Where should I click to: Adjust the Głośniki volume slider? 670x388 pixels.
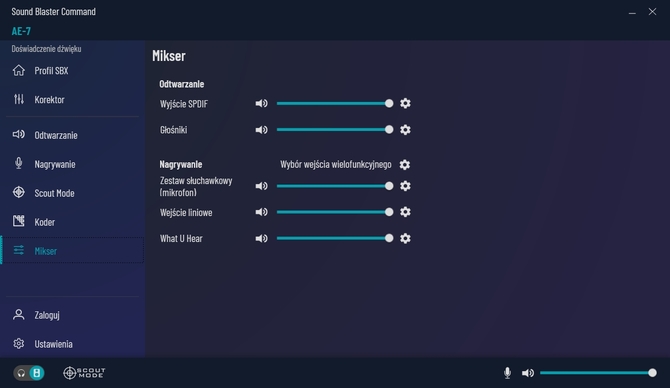click(335, 129)
